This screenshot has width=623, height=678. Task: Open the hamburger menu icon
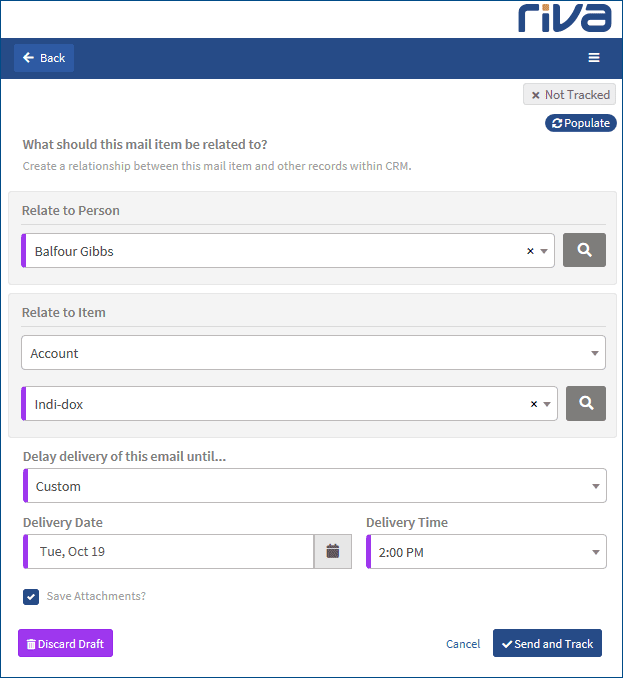point(594,58)
